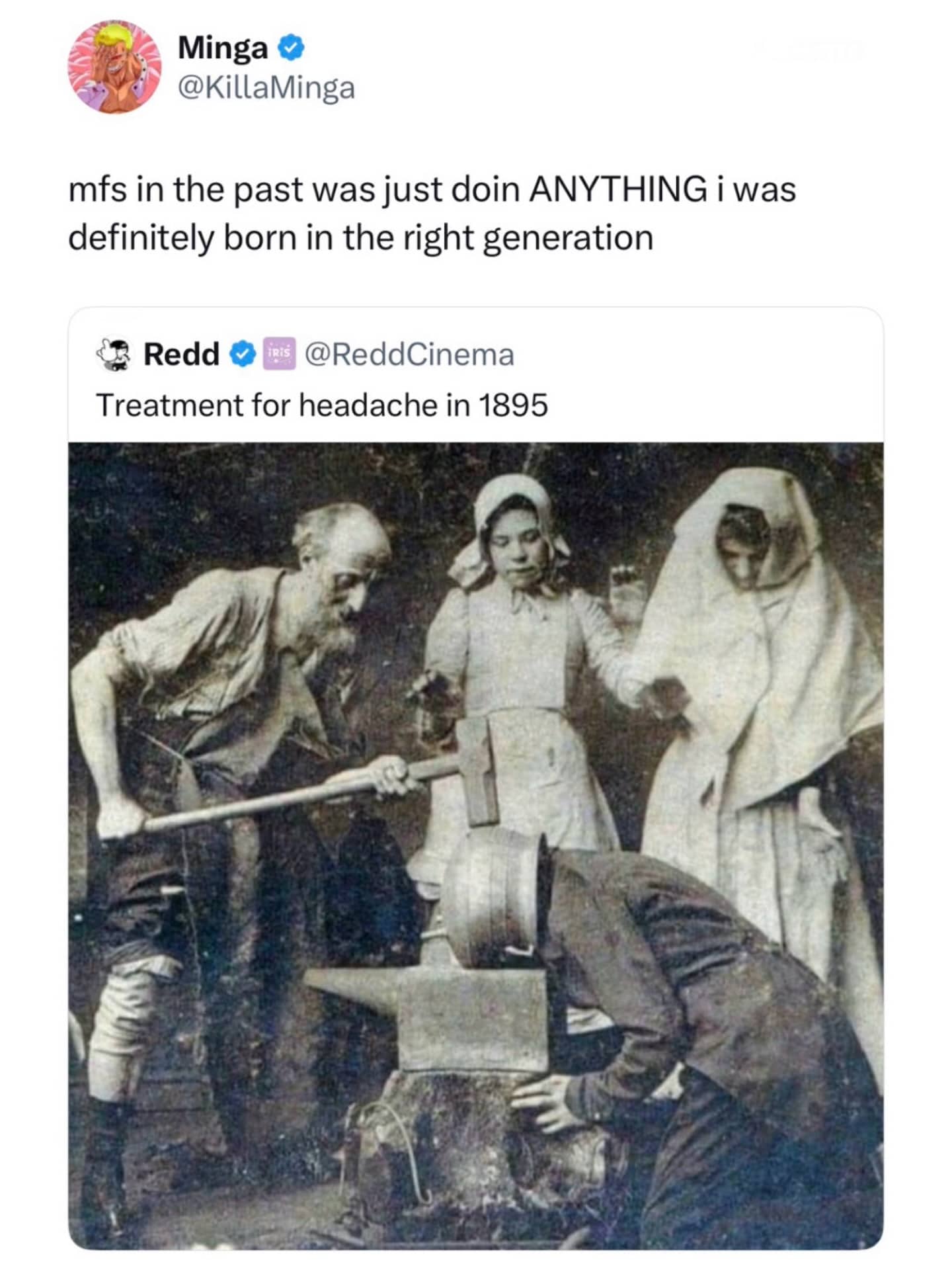Open the vintage blacksmith photo attachment

[x=476, y=846]
